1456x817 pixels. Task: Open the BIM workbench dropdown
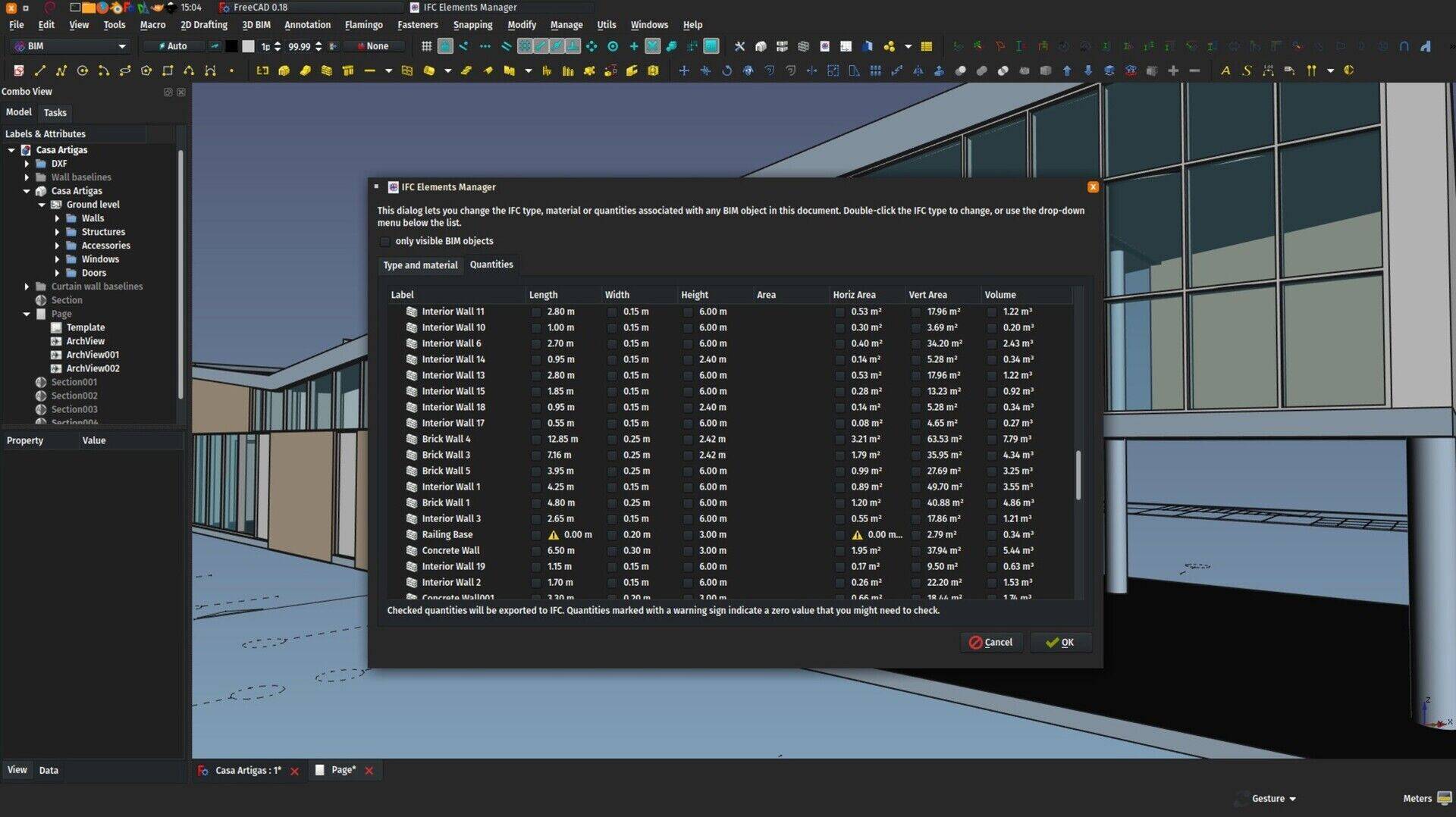tap(70, 46)
